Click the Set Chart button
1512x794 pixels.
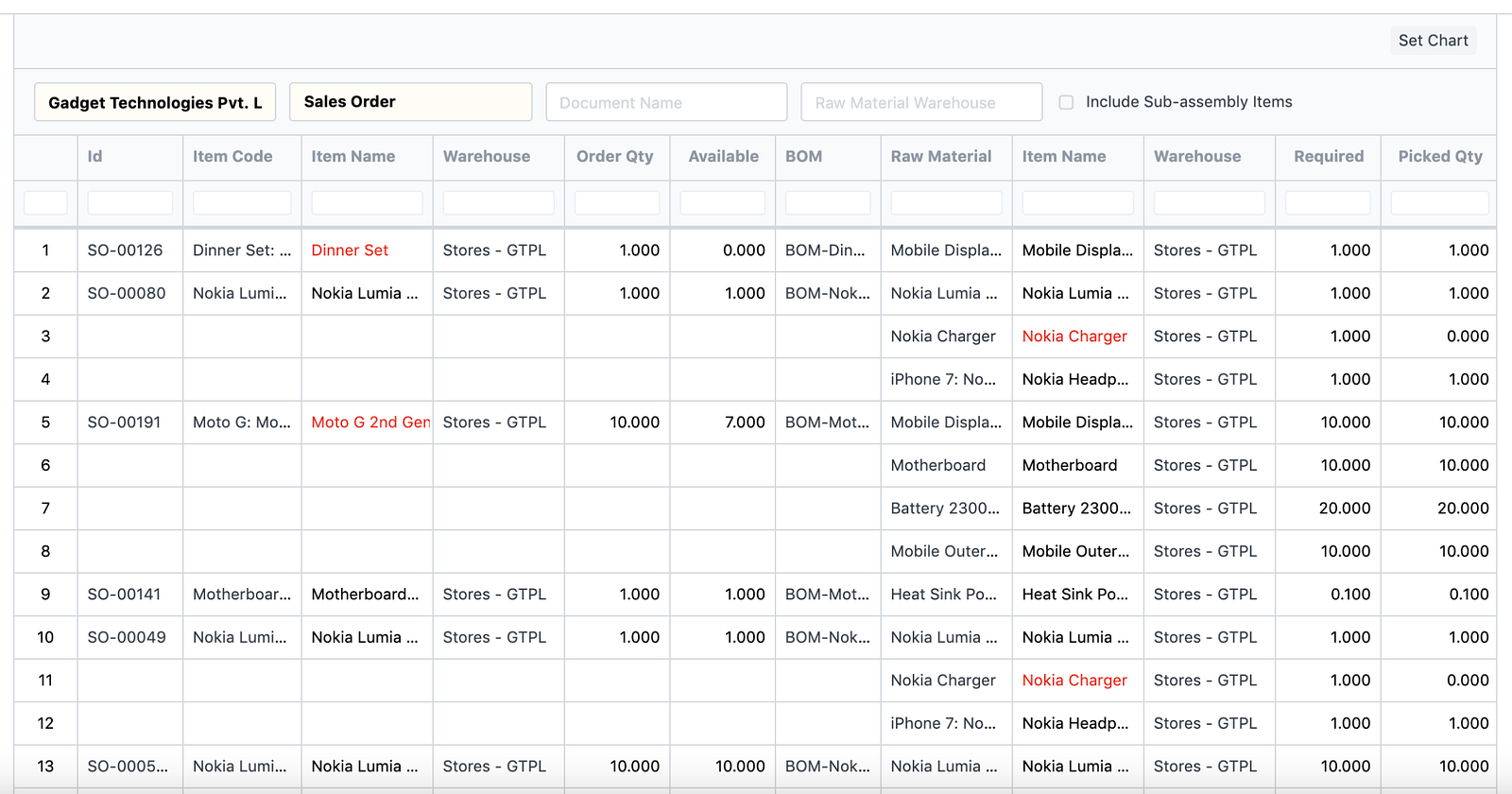click(x=1433, y=41)
